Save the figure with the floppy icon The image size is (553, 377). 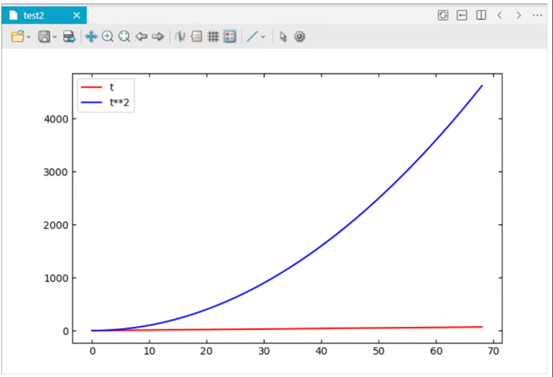pyautogui.click(x=44, y=36)
